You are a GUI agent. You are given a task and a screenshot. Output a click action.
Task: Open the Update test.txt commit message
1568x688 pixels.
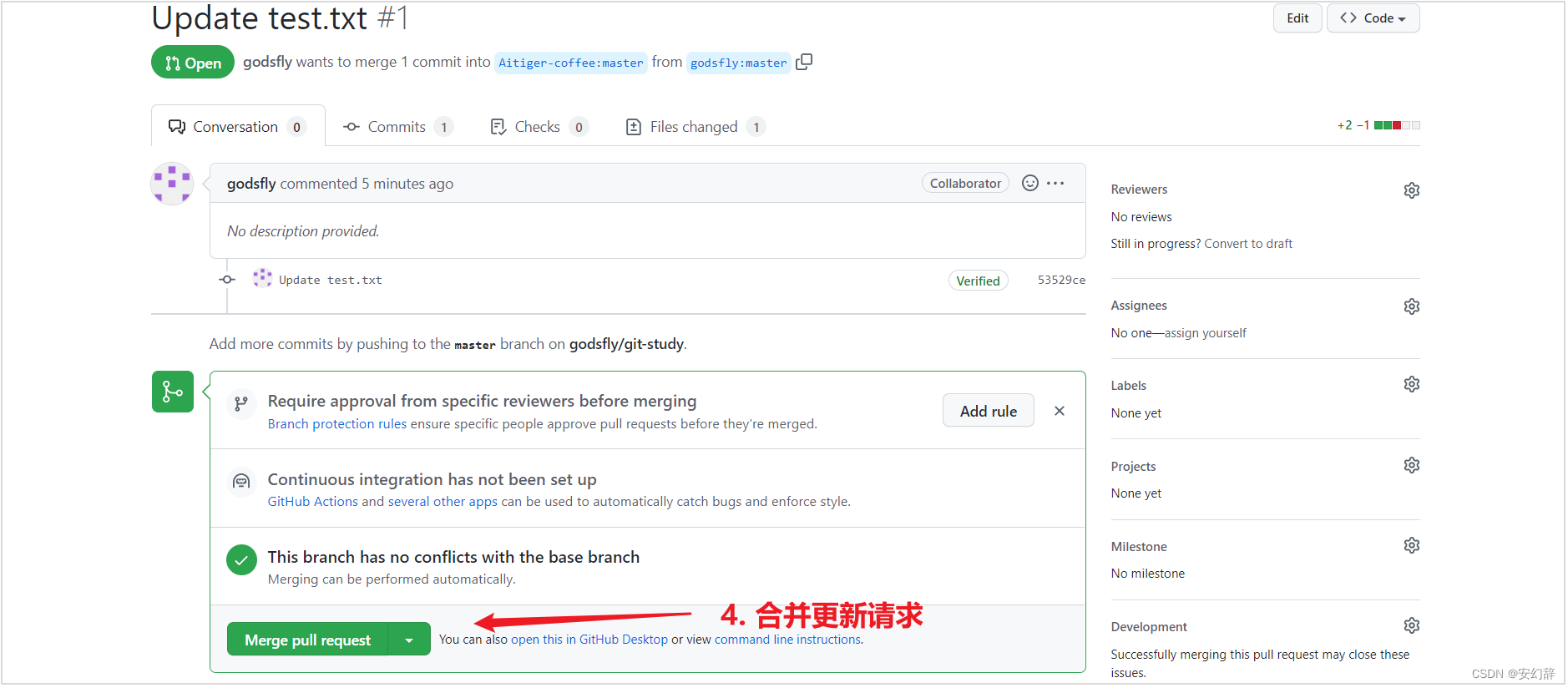click(331, 281)
